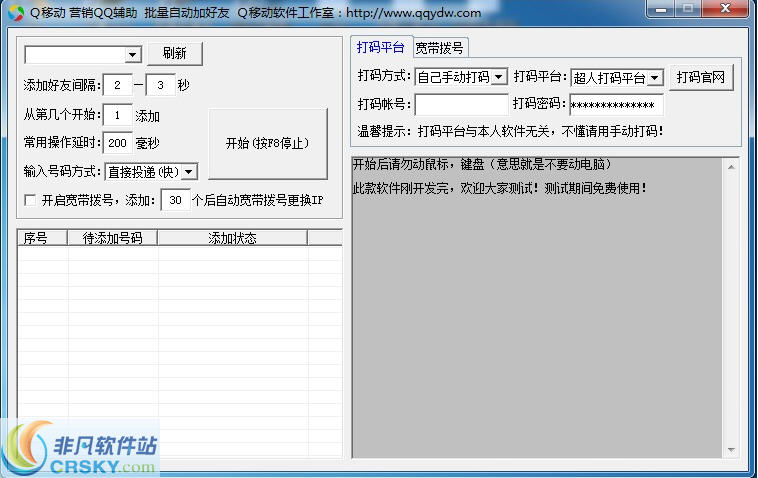Viewport: 758px width, 478px height.
Task: Click the 序号 column header
Action: pyautogui.click(x=43, y=238)
